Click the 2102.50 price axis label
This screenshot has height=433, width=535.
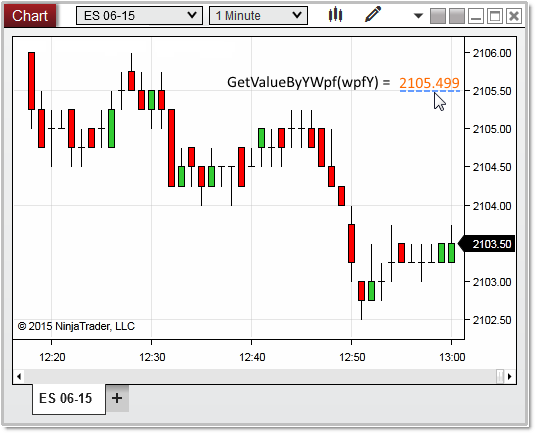click(492, 320)
